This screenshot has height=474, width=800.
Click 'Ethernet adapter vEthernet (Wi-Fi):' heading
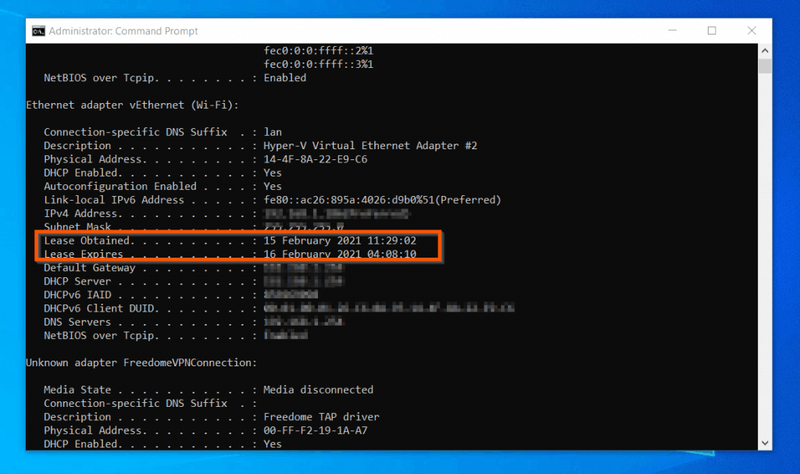pos(132,105)
